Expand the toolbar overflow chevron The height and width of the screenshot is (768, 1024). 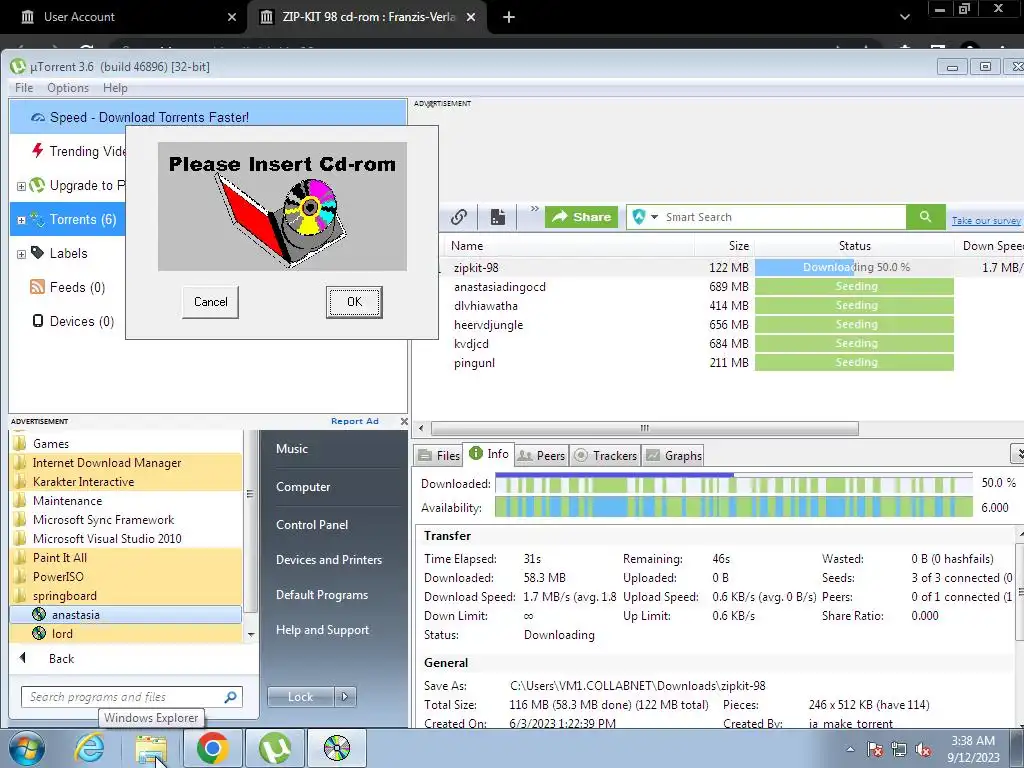point(534,208)
